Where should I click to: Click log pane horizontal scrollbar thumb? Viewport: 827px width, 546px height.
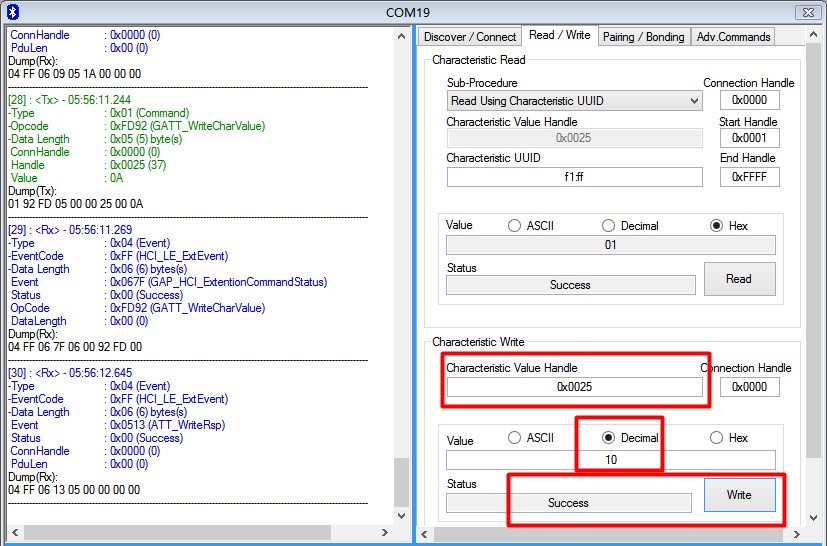coord(177,532)
